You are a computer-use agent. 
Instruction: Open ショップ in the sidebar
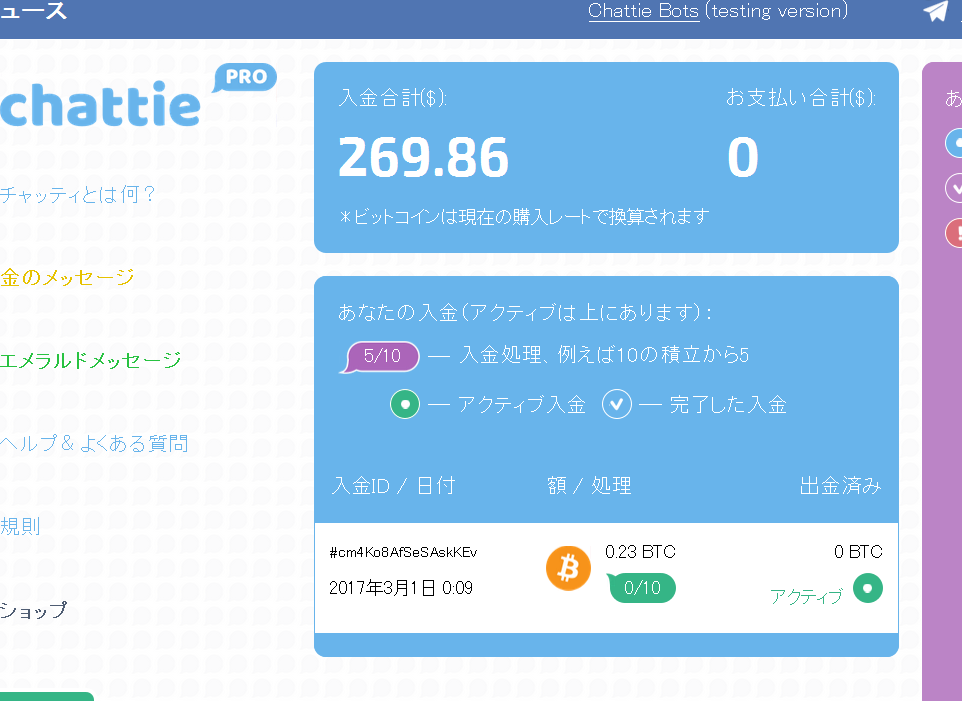(x=34, y=609)
